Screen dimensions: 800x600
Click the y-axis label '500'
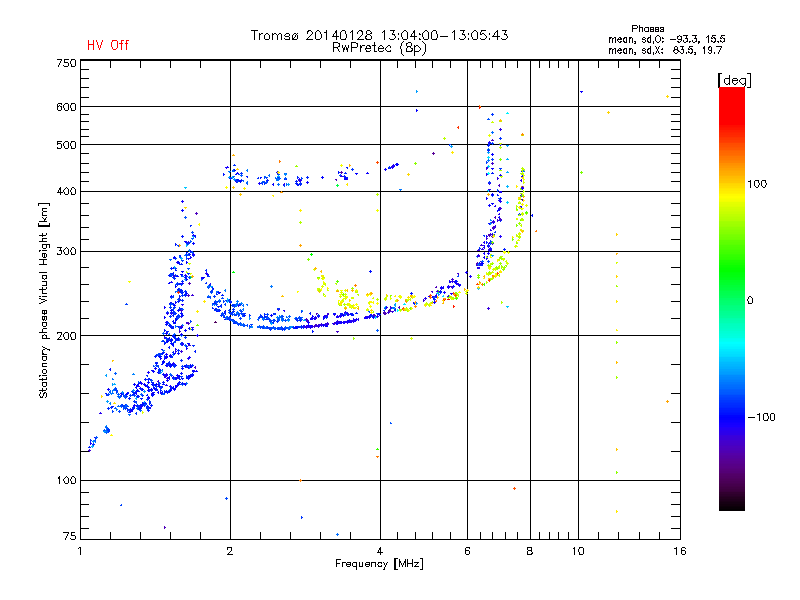click(66, 145)
